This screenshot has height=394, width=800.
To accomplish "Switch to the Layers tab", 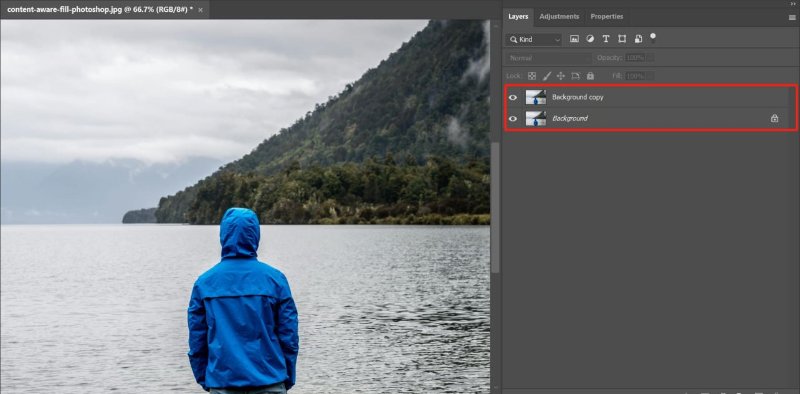I will 518,17.
